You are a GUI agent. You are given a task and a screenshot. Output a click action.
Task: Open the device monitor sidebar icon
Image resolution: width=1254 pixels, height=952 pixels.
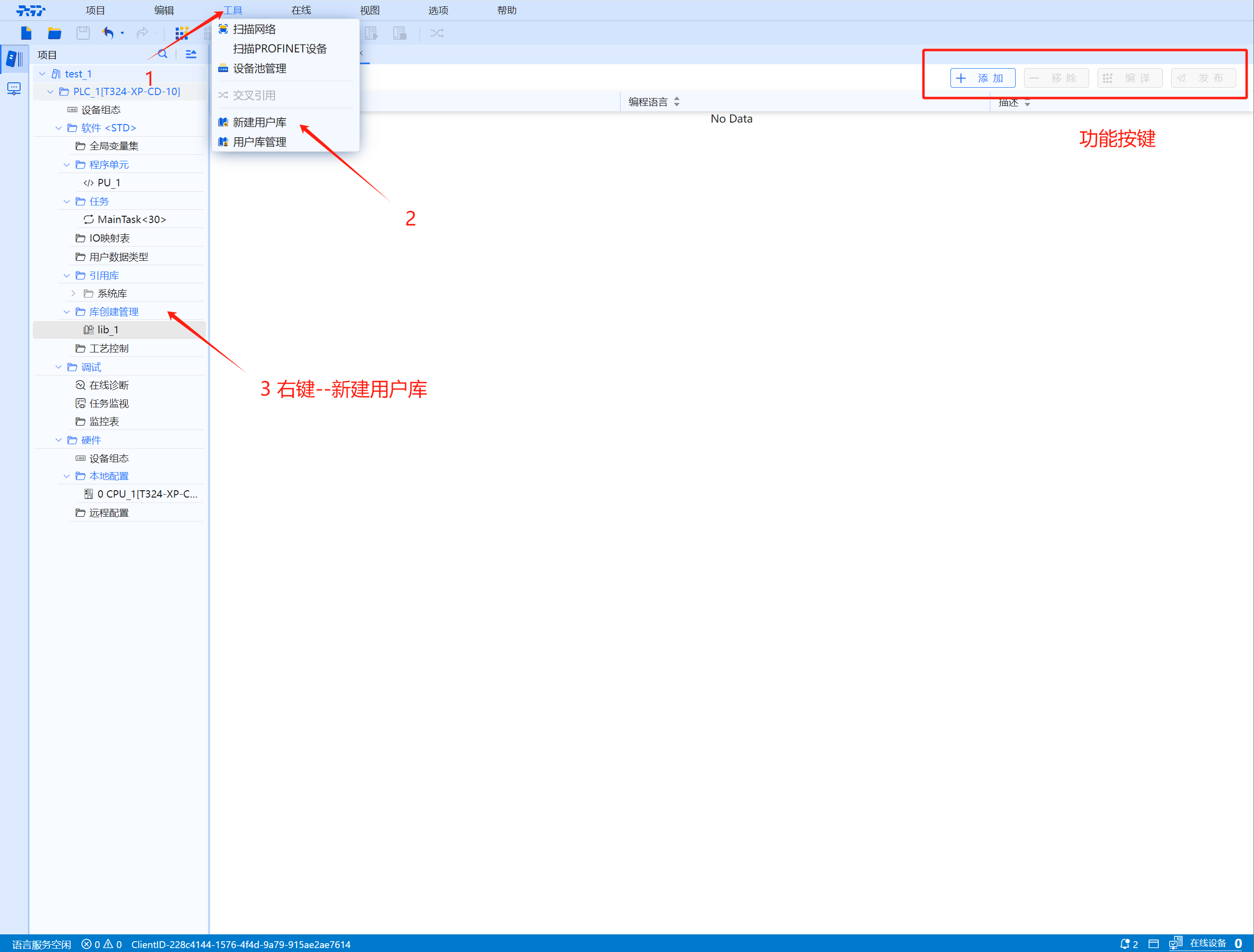click(14, 88)
